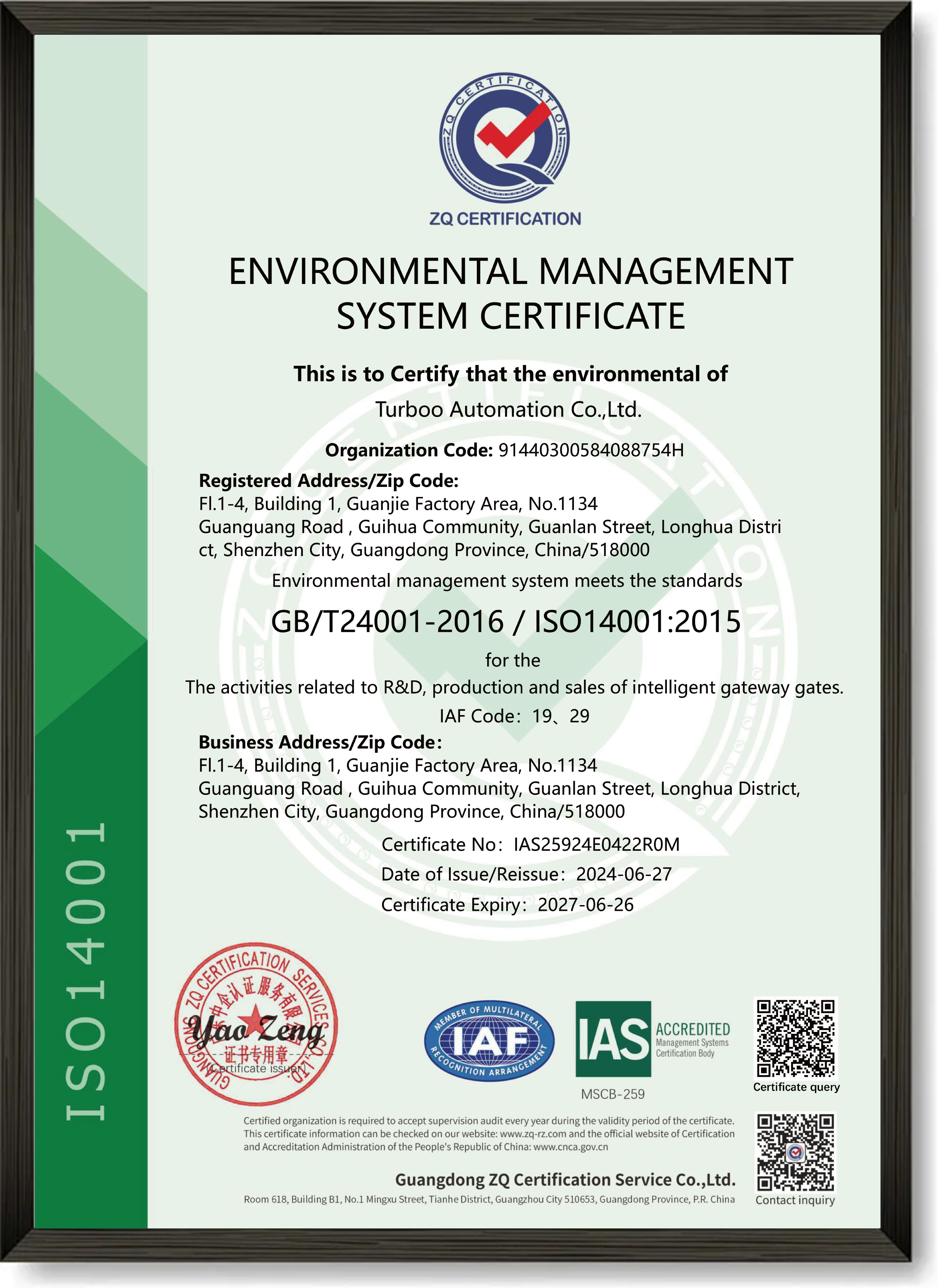The width and height of the screenshot is (938, 1288).
Task: Click the IAF Code 19、29 line
Action: point(514,716)
